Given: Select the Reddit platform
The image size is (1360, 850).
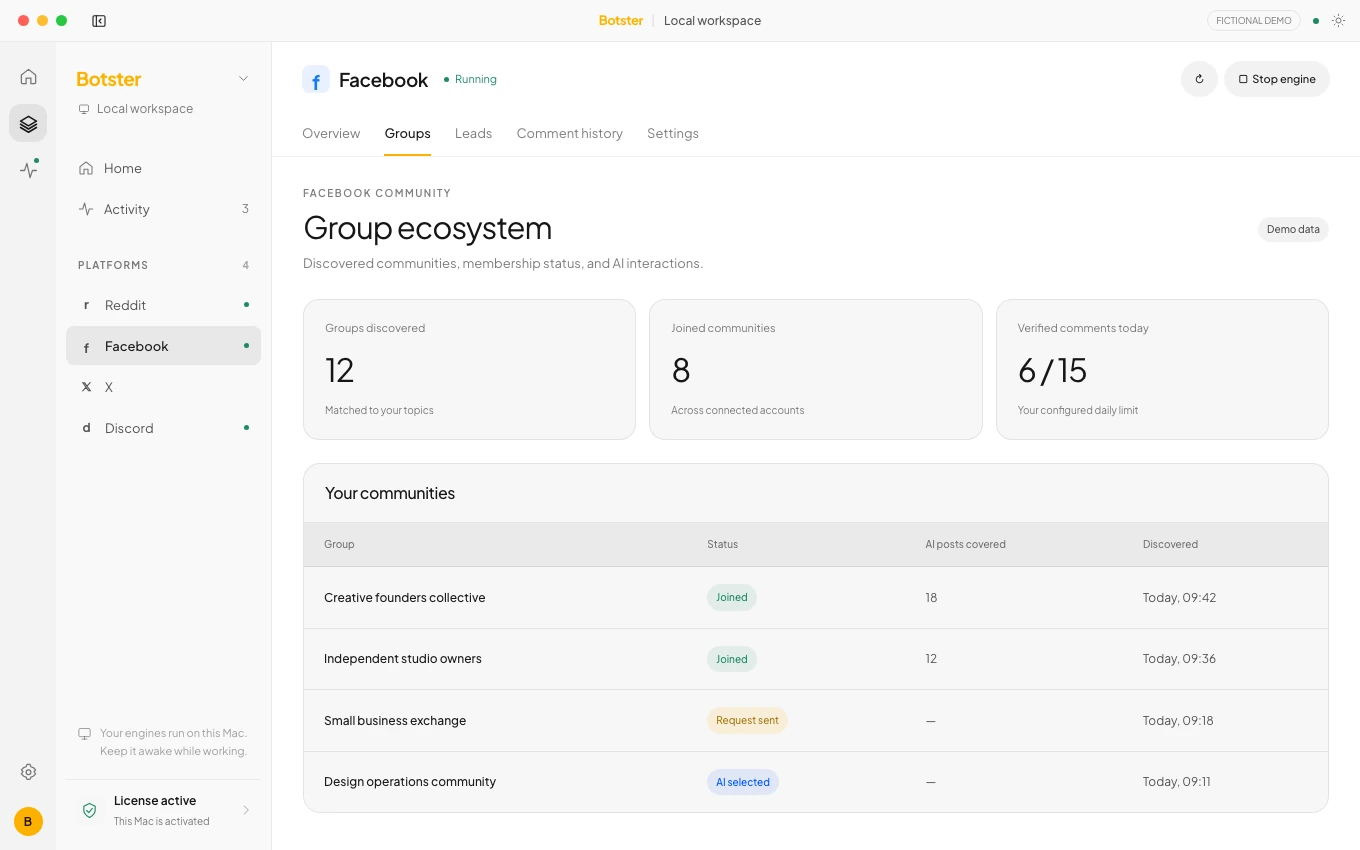Looking at the screenshot, I should [x=163, y=305].
